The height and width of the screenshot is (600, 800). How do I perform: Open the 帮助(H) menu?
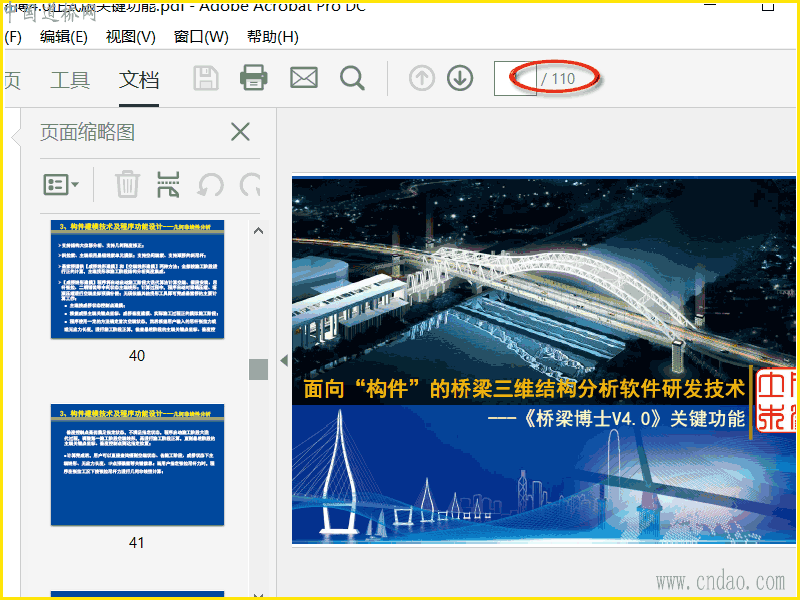[273, 37]
